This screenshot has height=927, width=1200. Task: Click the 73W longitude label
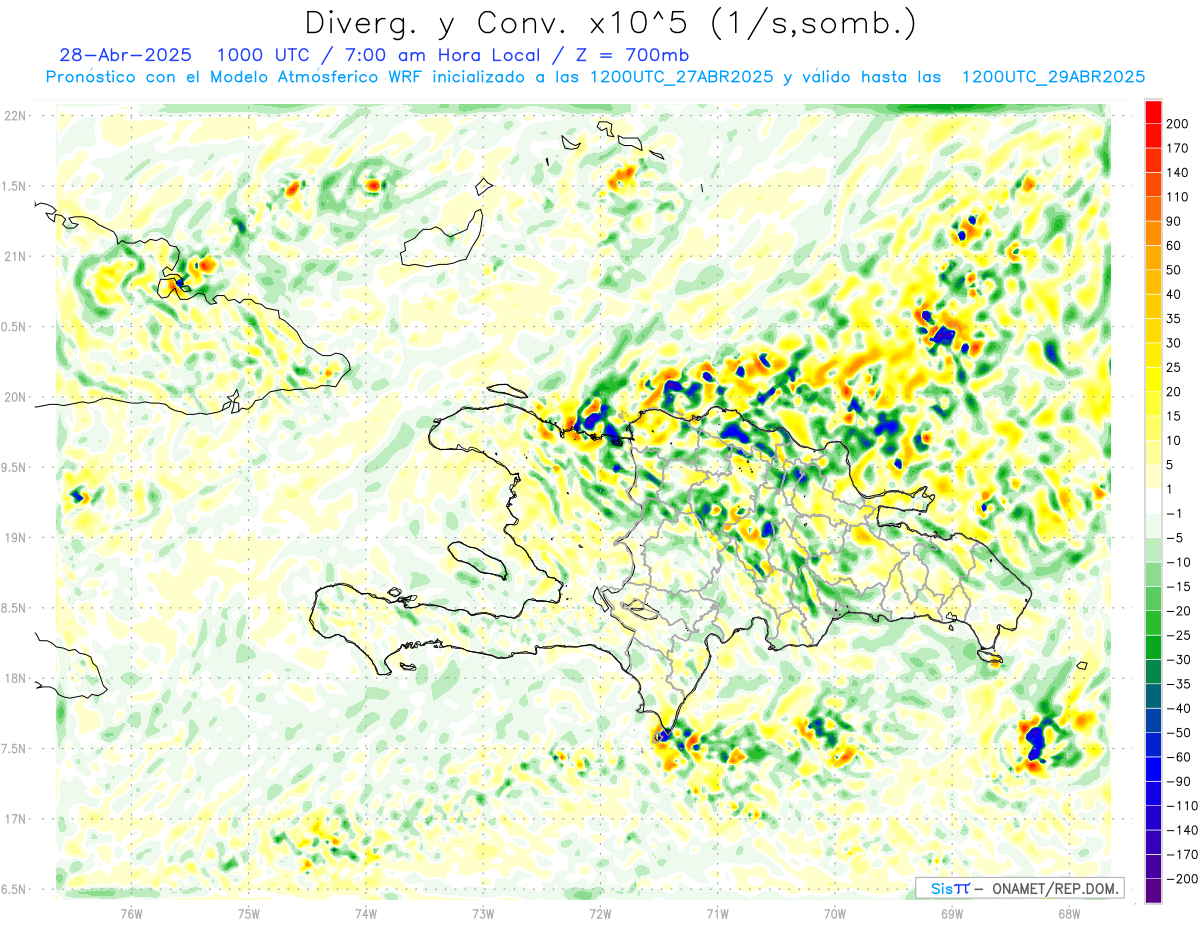click(483, 913)
